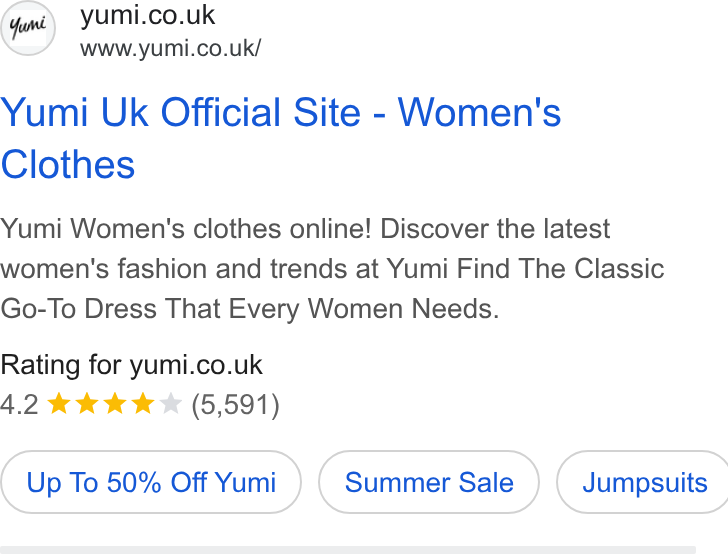Click the Yumi logo favicon

(x=27, y=28)
